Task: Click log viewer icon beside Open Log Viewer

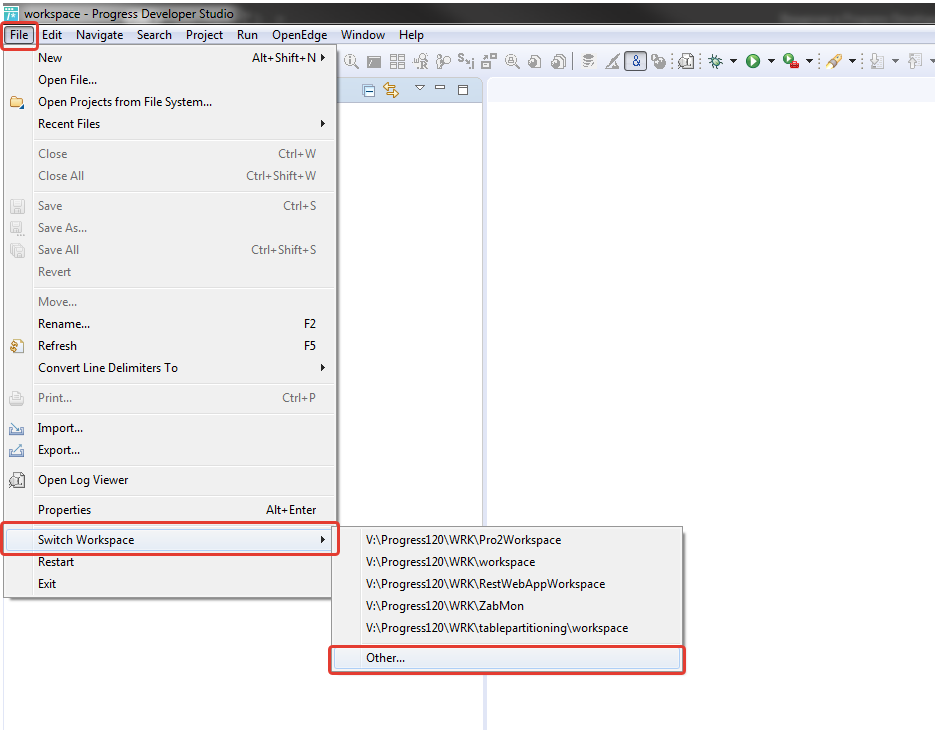Action: pos(17,480)
